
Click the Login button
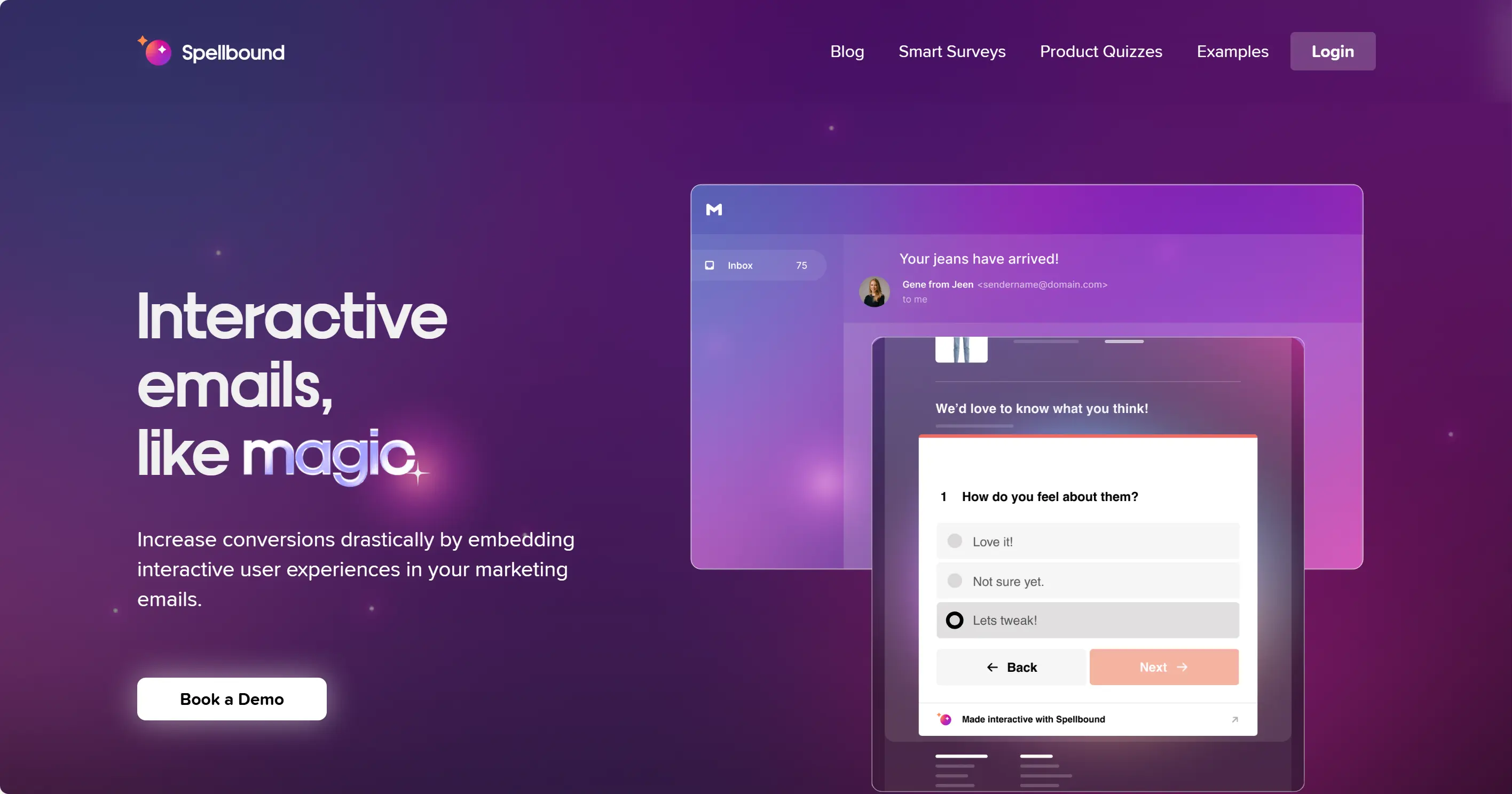[x=1331, y=51]
